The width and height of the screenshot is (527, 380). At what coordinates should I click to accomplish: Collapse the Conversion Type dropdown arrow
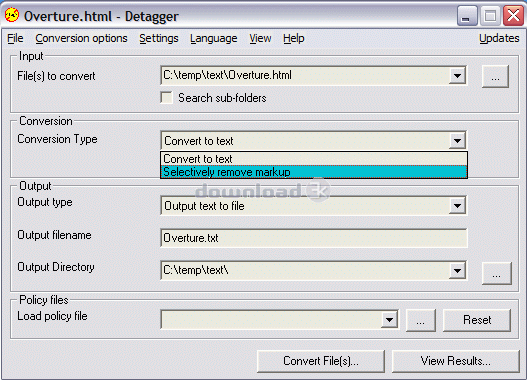457,140
